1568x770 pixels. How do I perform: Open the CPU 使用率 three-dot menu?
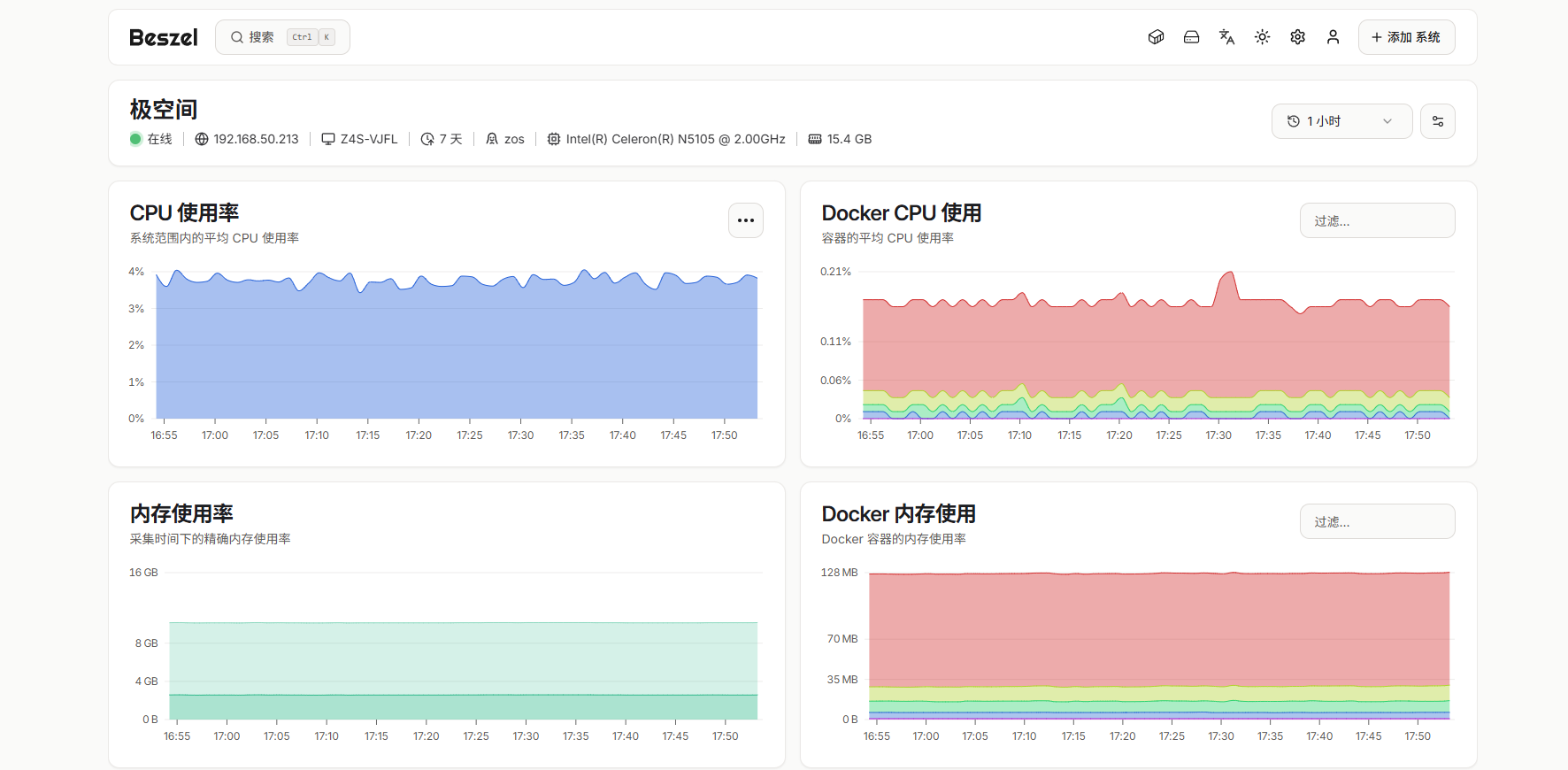tap(745, 220)
